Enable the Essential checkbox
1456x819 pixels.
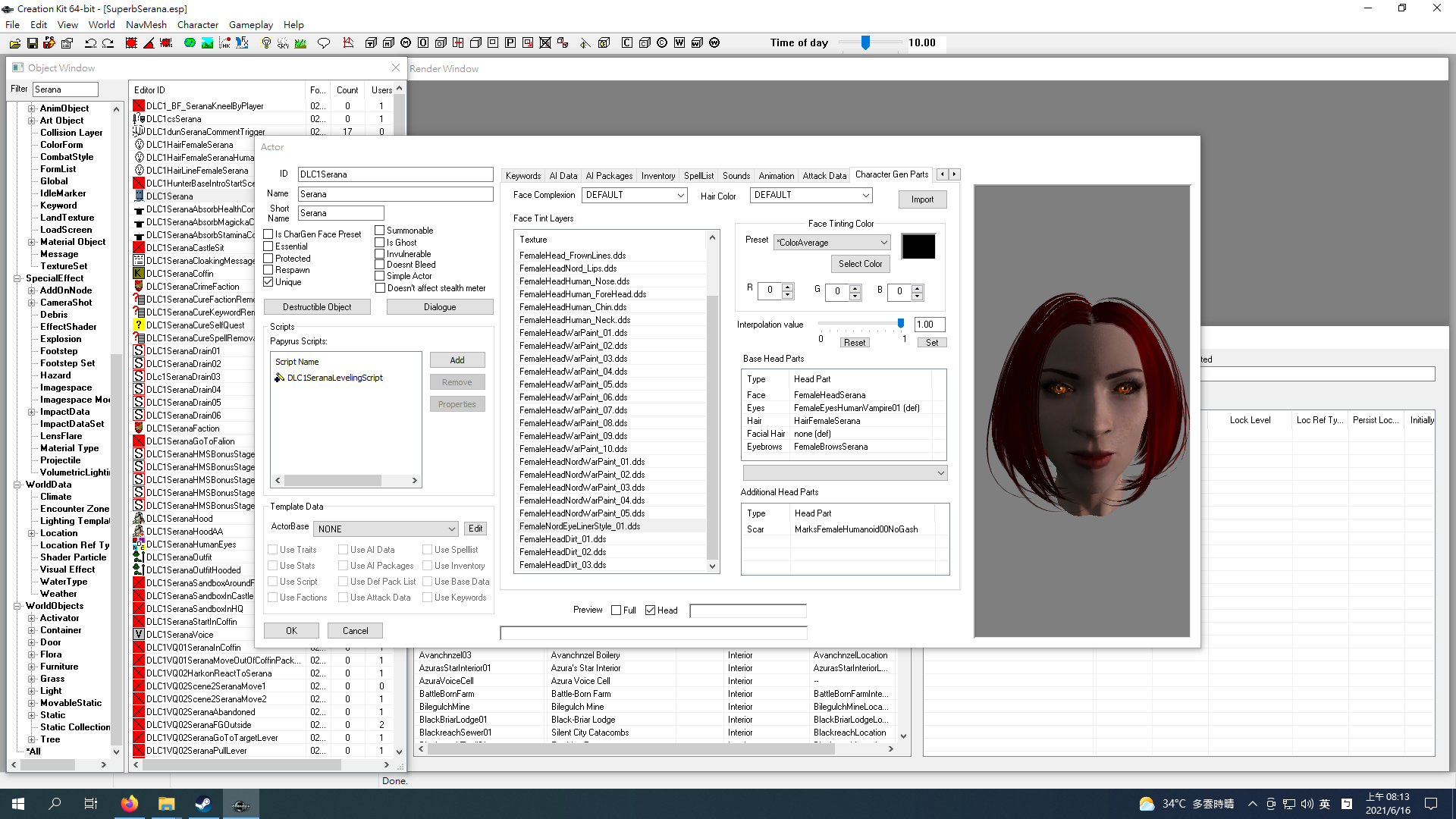(268, 246)
